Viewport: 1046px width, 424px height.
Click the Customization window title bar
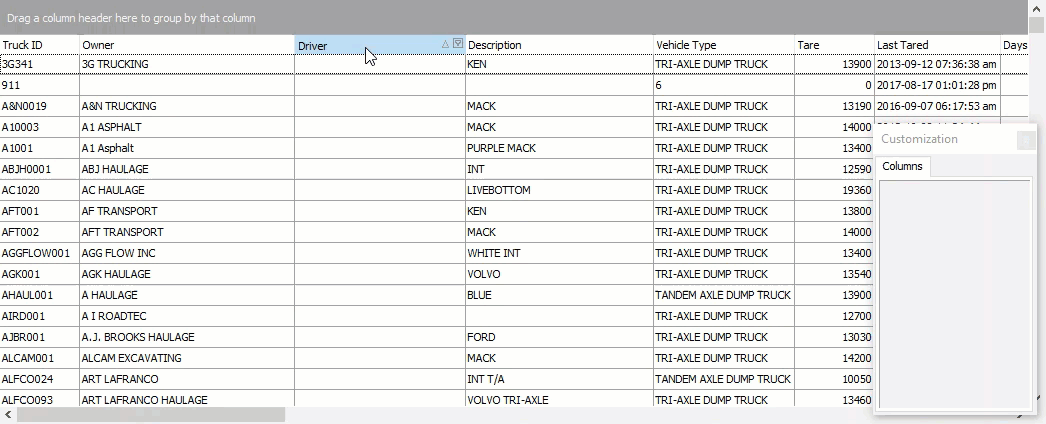940,140
